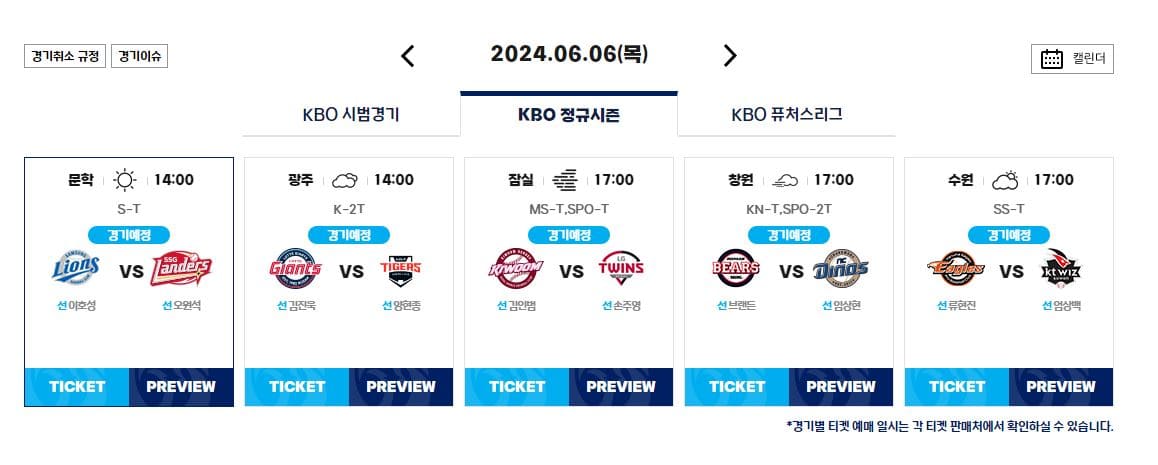This screenshot has height=465, width=1158.
Task: Select the KIA Tigers logo
Action: pos(400,269)
